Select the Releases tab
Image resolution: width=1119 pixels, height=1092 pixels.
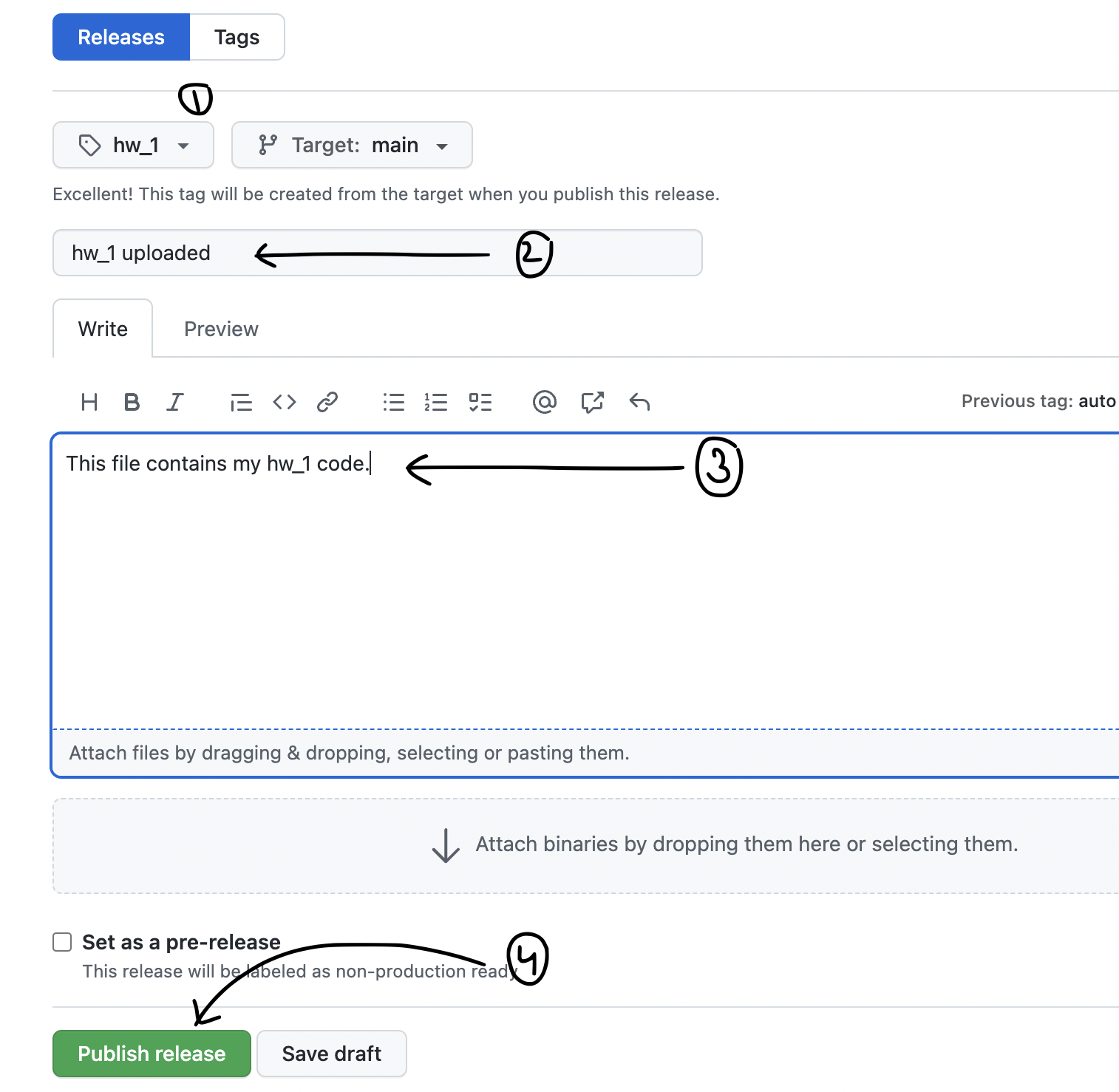click(x=121, y=37)
